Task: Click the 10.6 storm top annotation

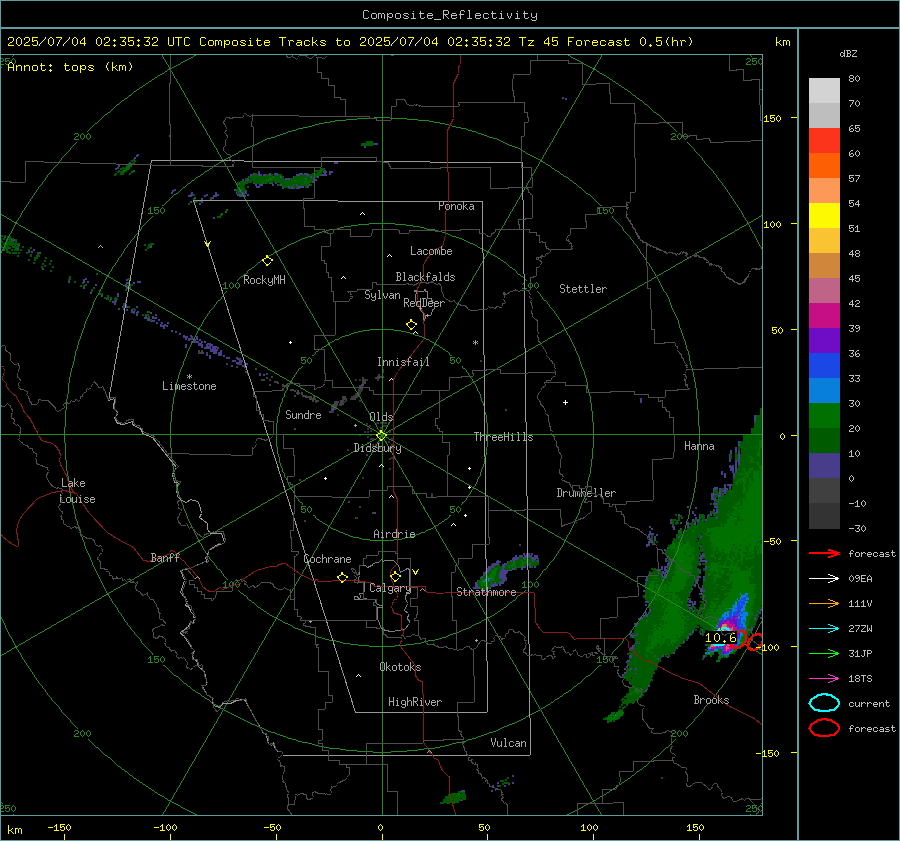Action: click(720, 638)
